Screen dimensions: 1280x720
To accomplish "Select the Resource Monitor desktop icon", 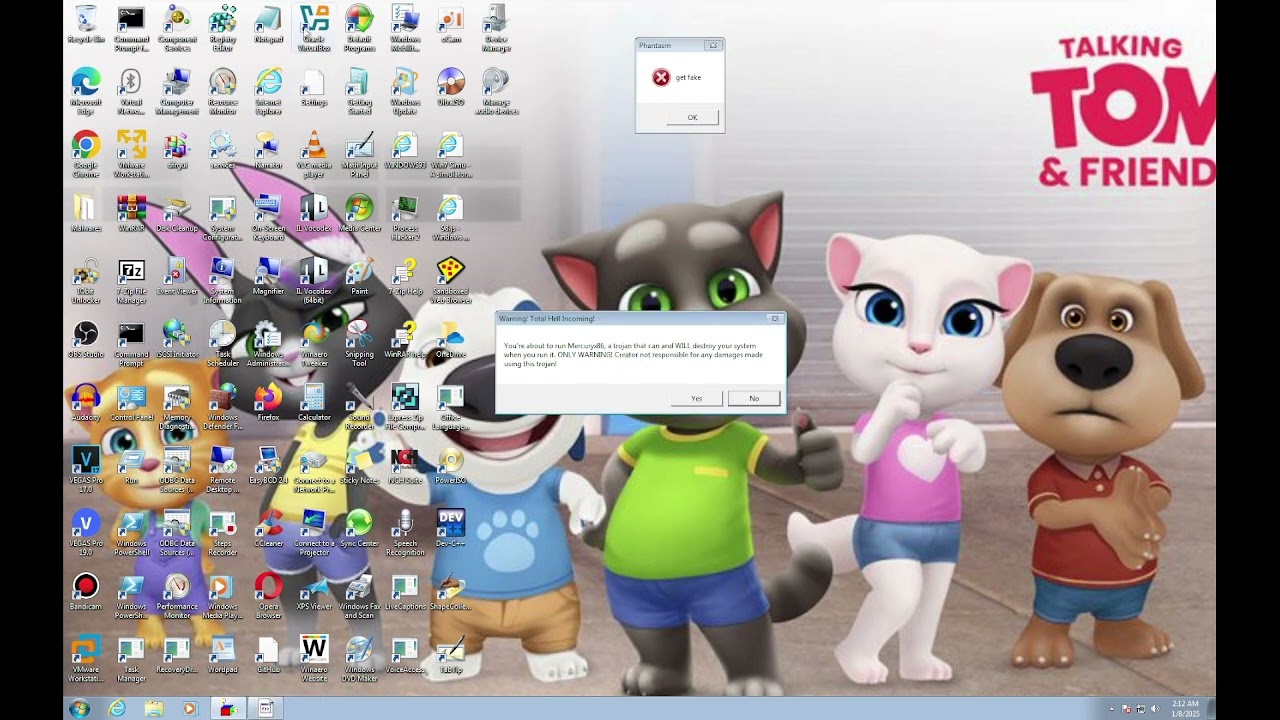I will pyautogui.click(x=223, y=91).
